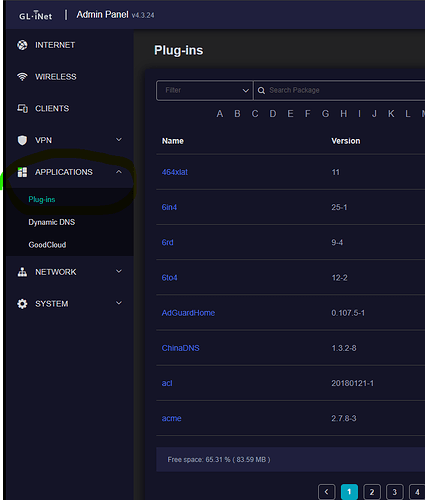425x500 pixels.
Task: Collapse the Applications menu chevron
Action: point(119,172)
